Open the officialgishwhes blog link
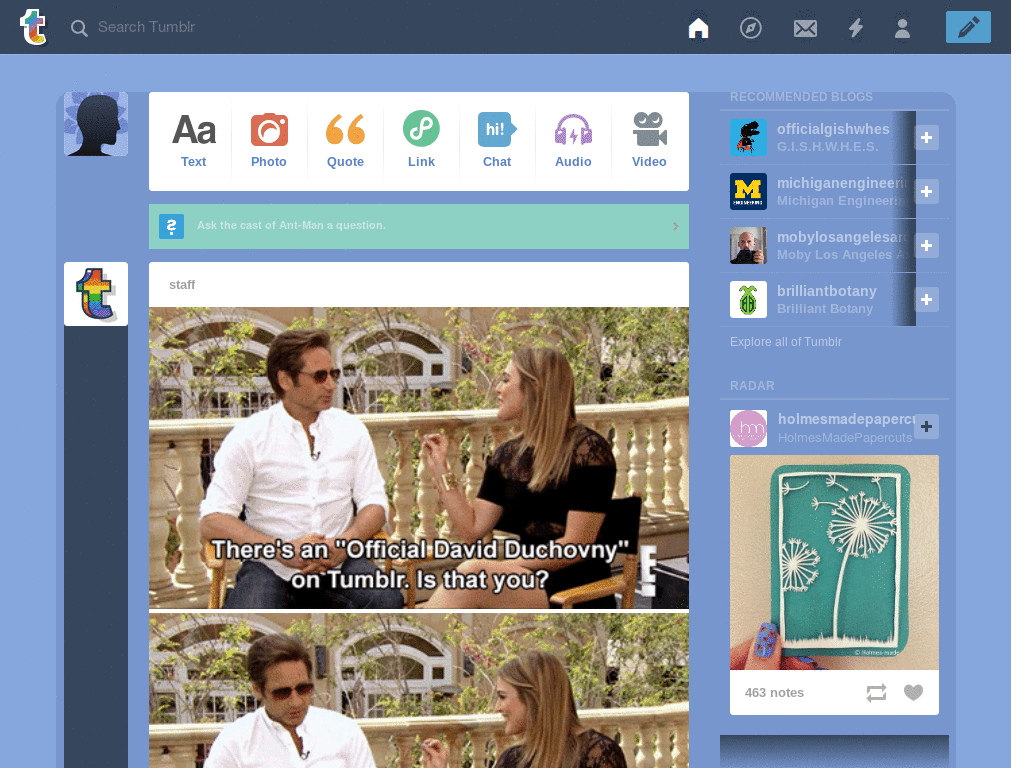Viewport: 1024px width, 768px height. (833, 129)
